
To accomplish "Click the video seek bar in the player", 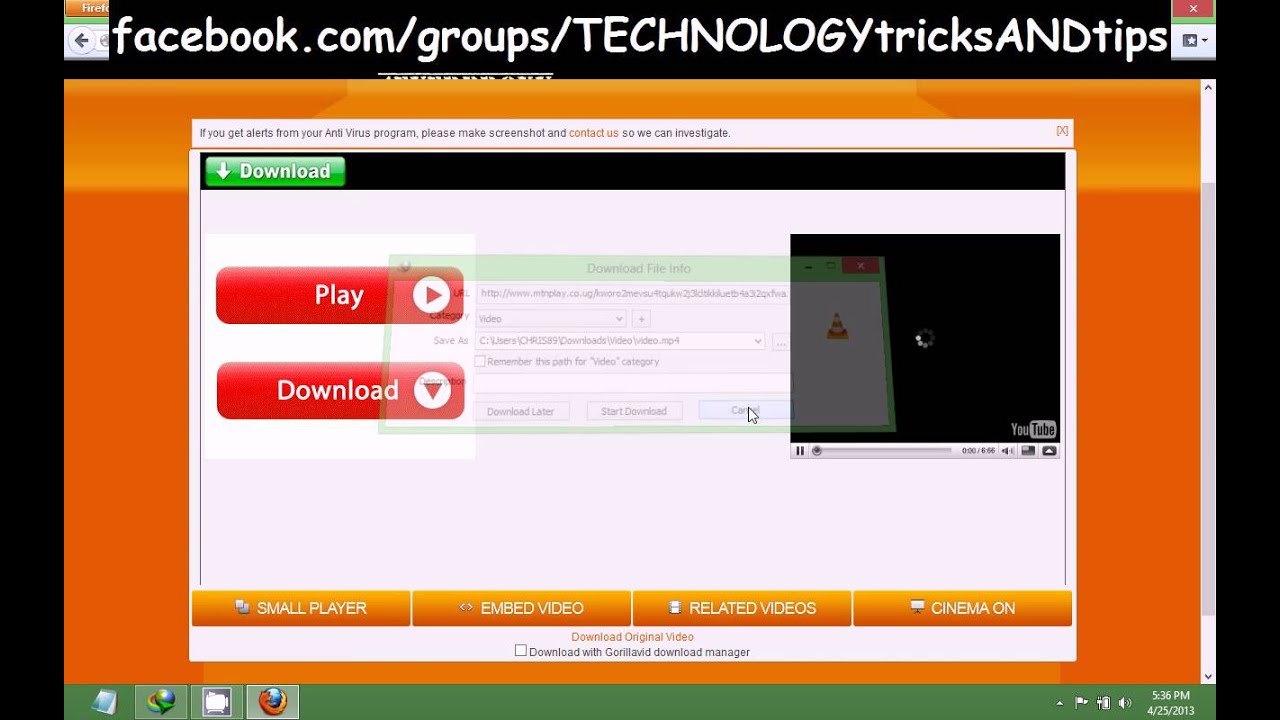I will tap(883, 451).
